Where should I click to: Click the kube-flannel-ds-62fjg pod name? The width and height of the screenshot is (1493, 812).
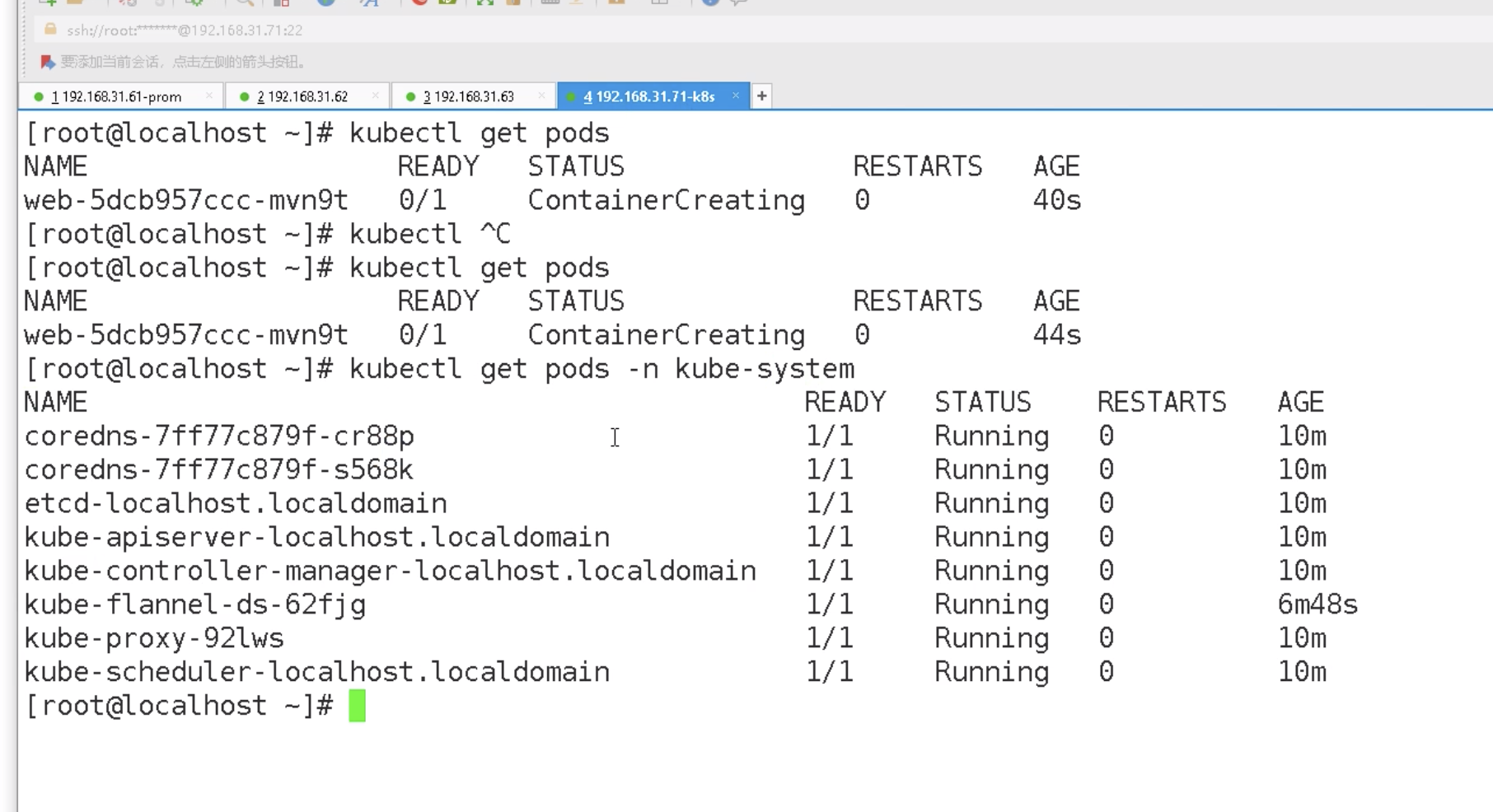(195, 604)
